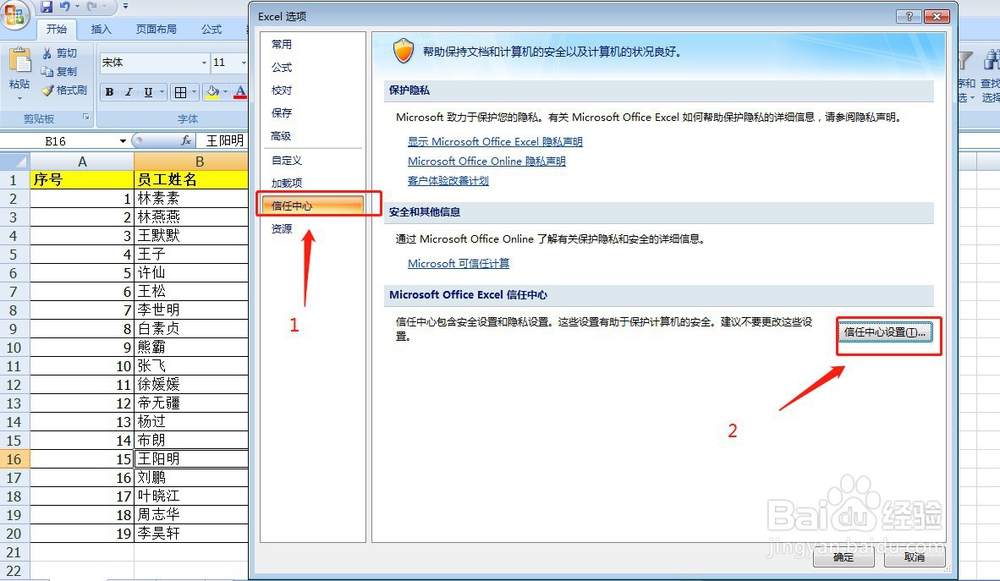Screen dimensions: 1000x581
Task: Open the 宋体 font name dropdown
Action: point(204,63)
